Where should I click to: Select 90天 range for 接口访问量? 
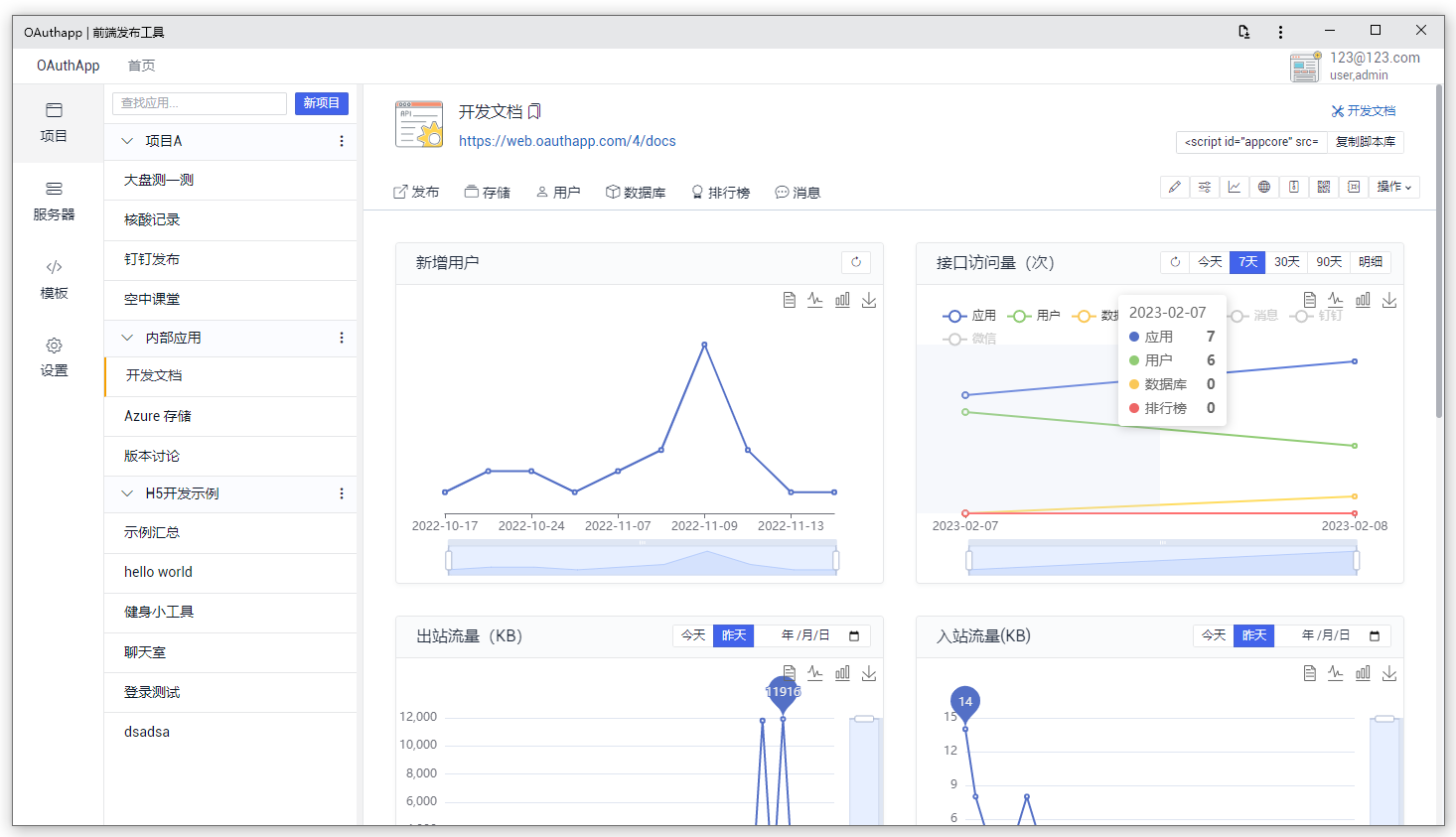1329,262
